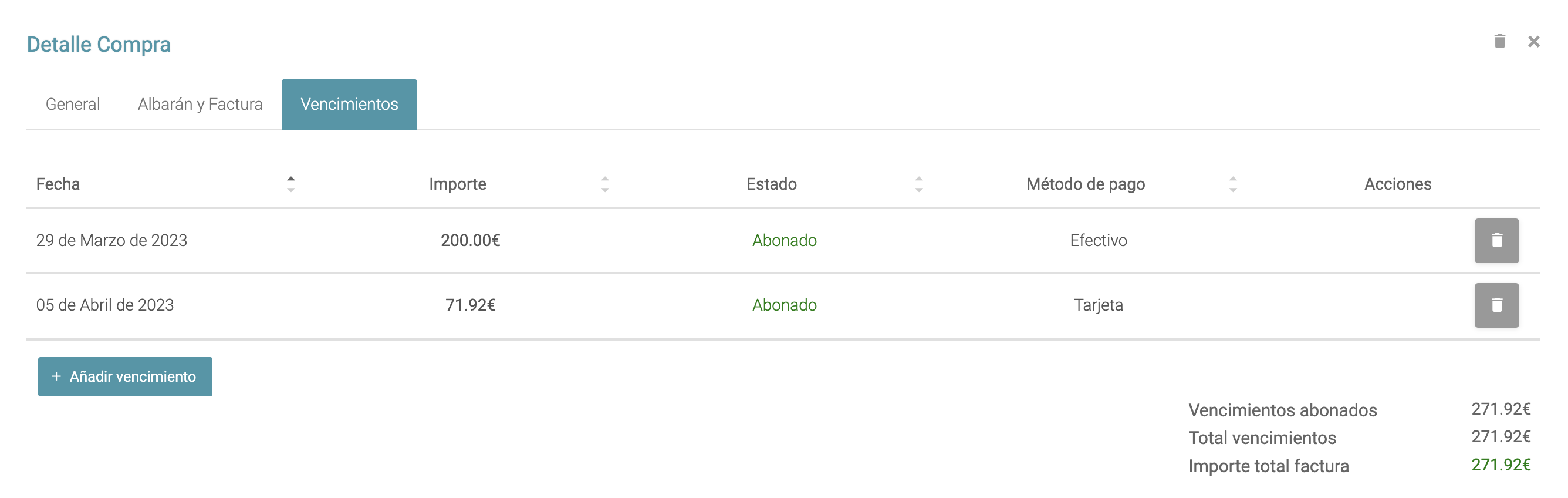Sort table by Método de pago arrows
Viewport: 1568px width, 498px height.
click(x=1232, y=184)
